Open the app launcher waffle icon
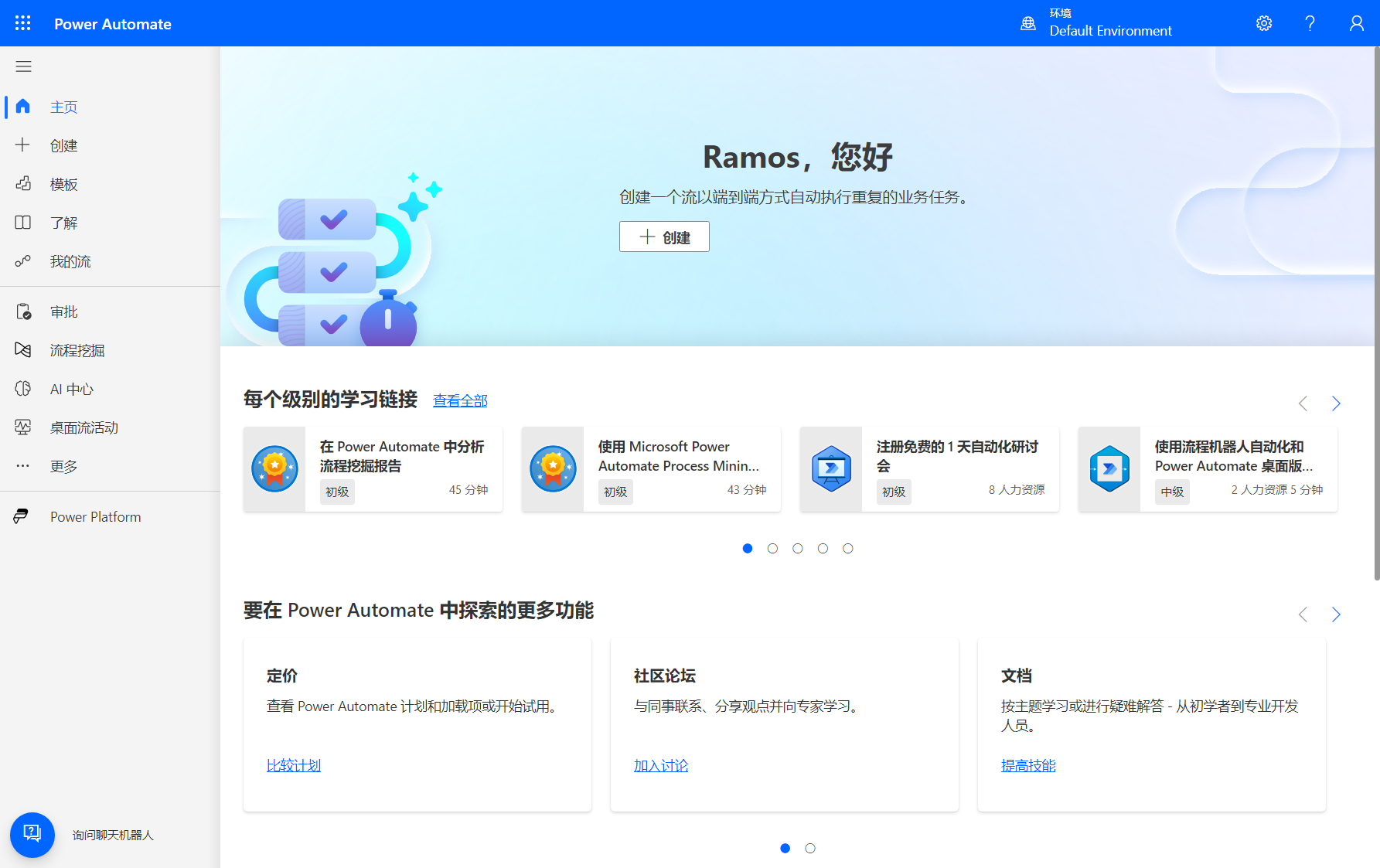Screen dimensions: 1380x868 [x=23, y=23]
